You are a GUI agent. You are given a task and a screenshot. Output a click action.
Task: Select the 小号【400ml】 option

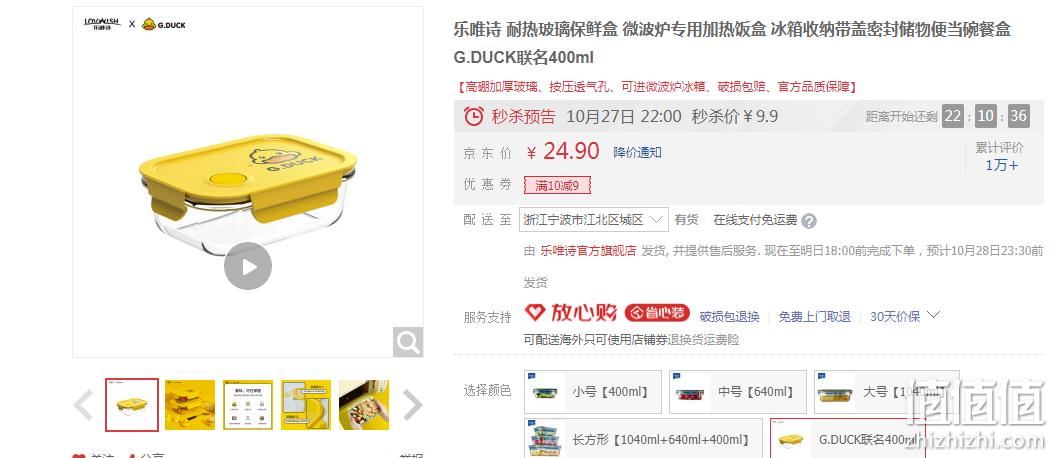click(x=593, y=391)
